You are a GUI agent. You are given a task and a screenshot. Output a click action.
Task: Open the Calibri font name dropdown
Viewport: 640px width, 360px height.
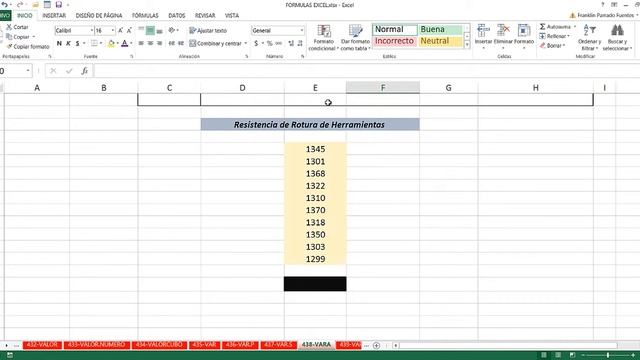click(91, 31)
